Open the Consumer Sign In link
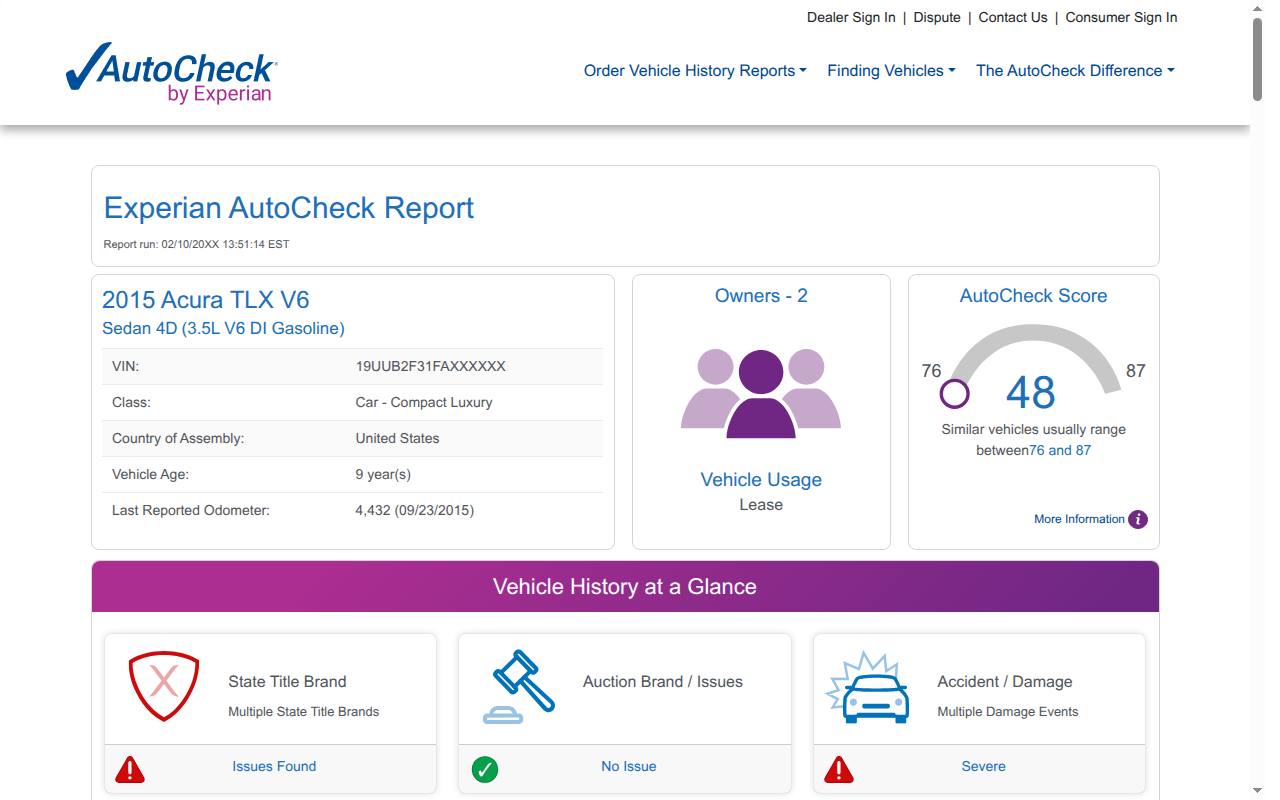This screenshot has height=800, width=1280. pos(1121,17)
